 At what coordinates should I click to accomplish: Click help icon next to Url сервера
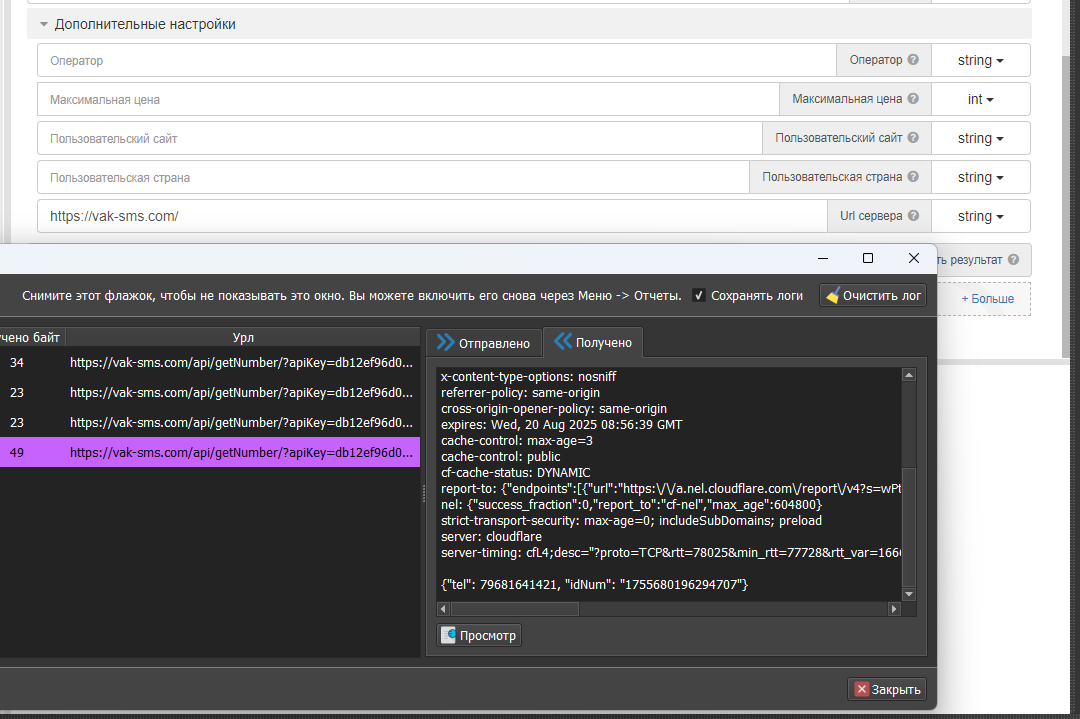coord(913,216)
